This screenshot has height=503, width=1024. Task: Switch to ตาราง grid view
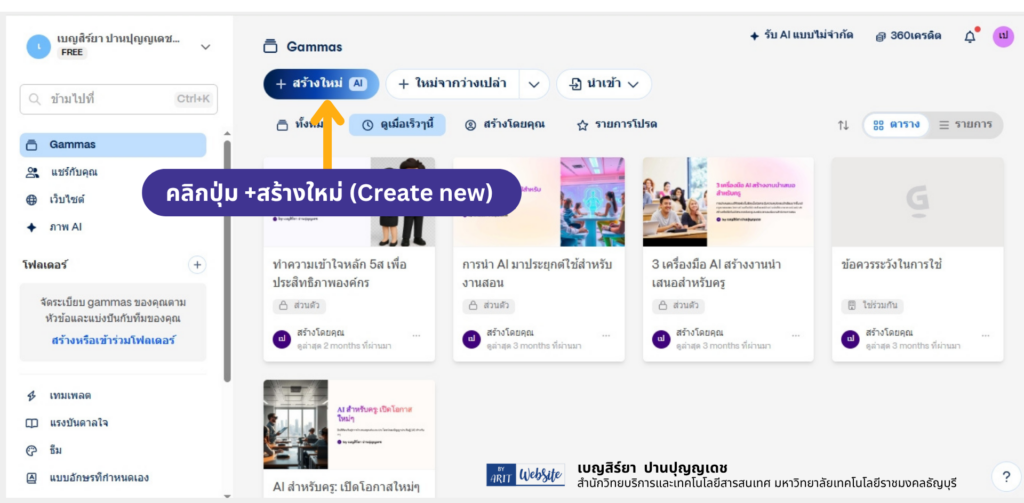(x=896, y=125)
